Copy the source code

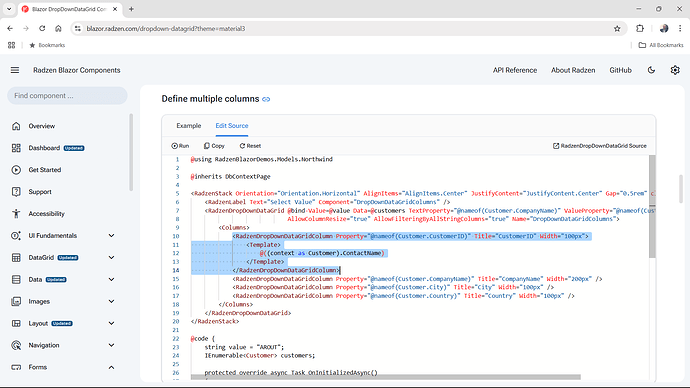[214, 146]
